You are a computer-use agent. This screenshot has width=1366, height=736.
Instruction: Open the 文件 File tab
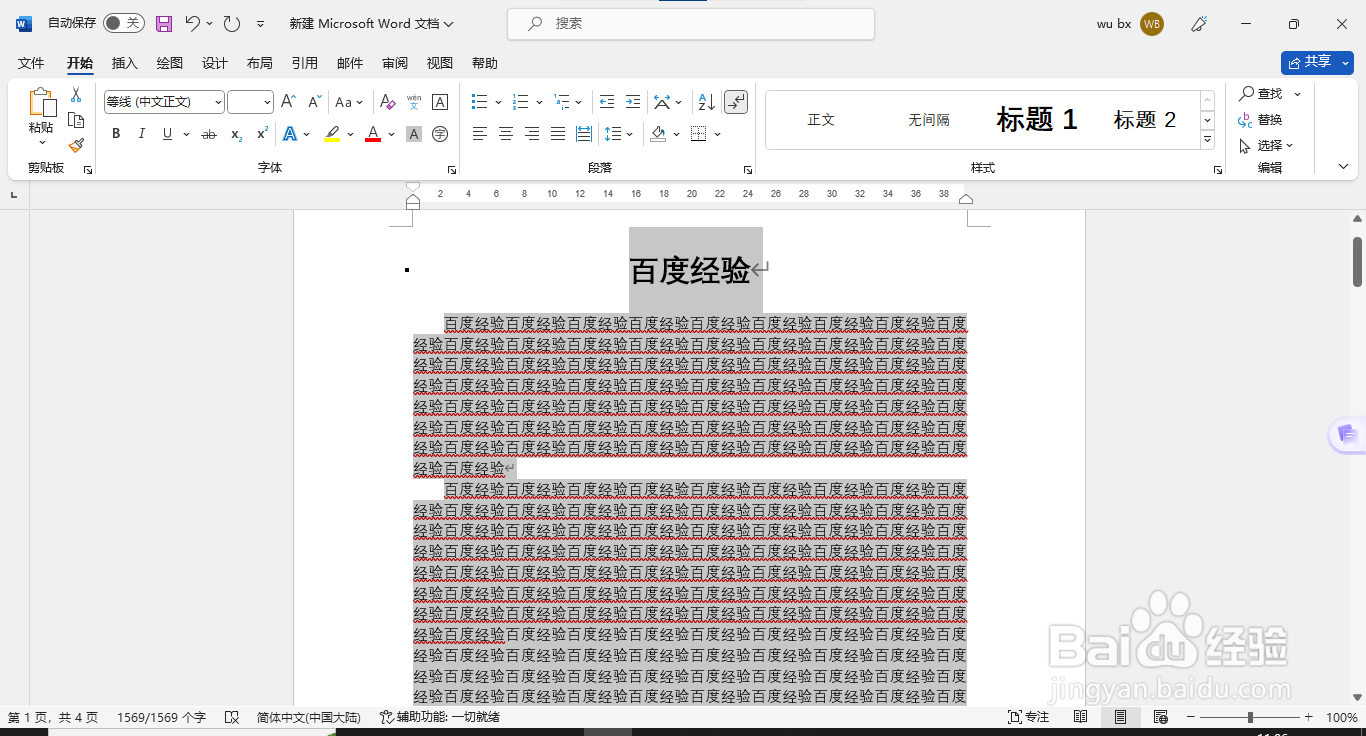tap(32, 63)
